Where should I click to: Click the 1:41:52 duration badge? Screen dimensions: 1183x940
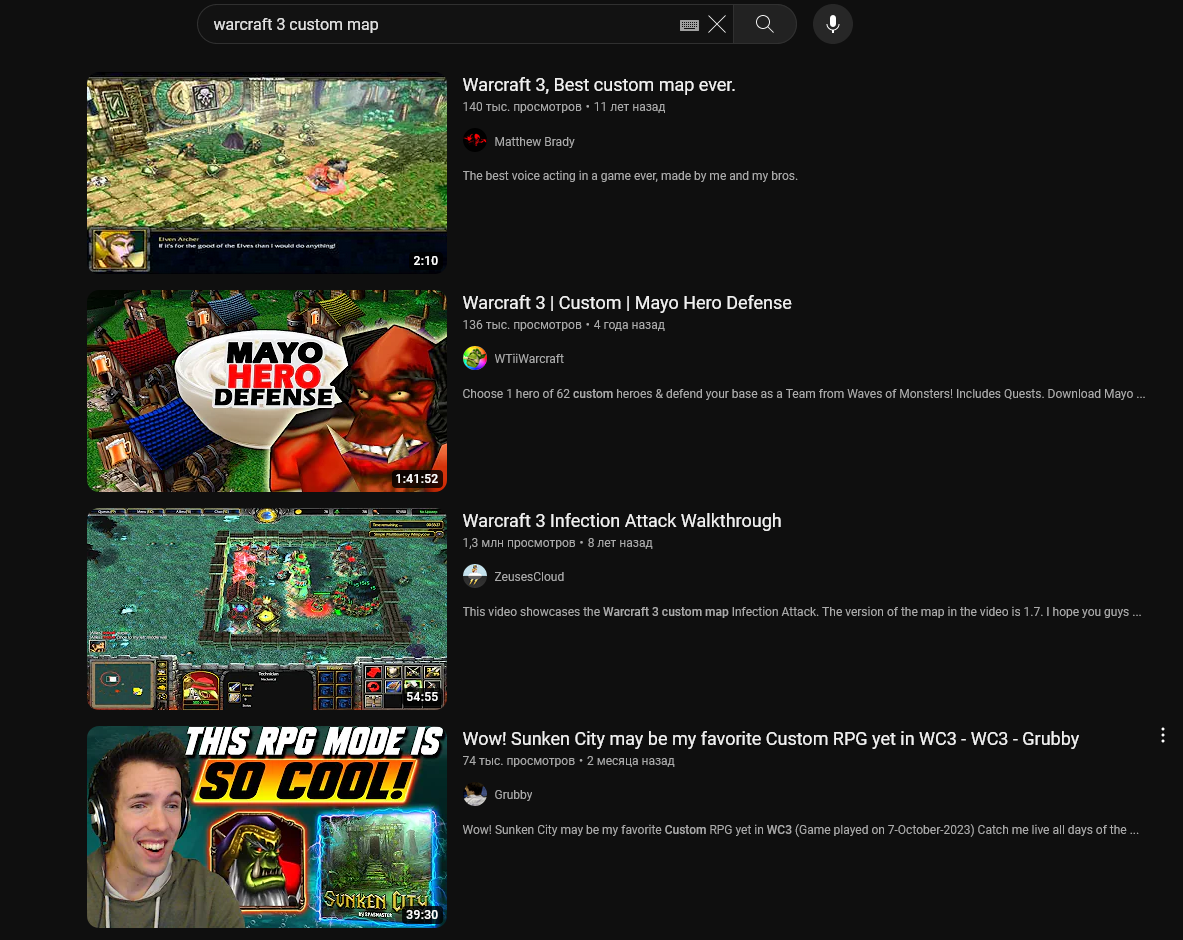click(x=416, y=478)
